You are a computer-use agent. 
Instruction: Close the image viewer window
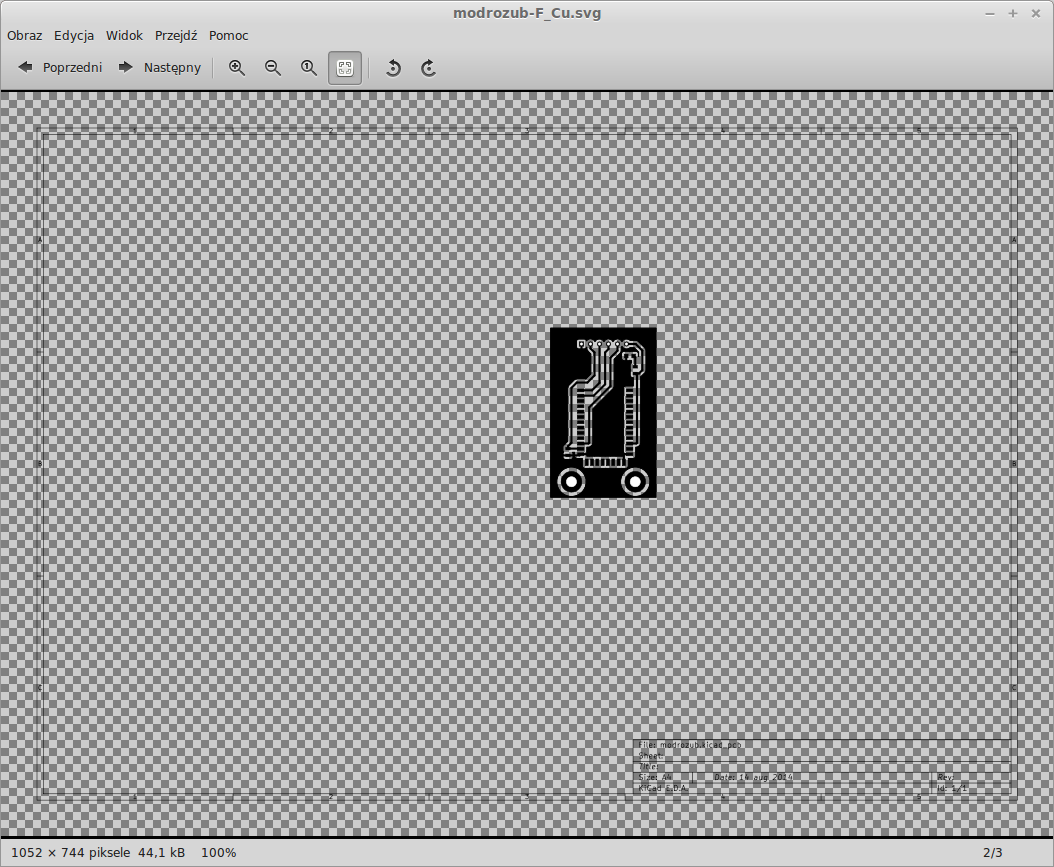[1036, 13]
